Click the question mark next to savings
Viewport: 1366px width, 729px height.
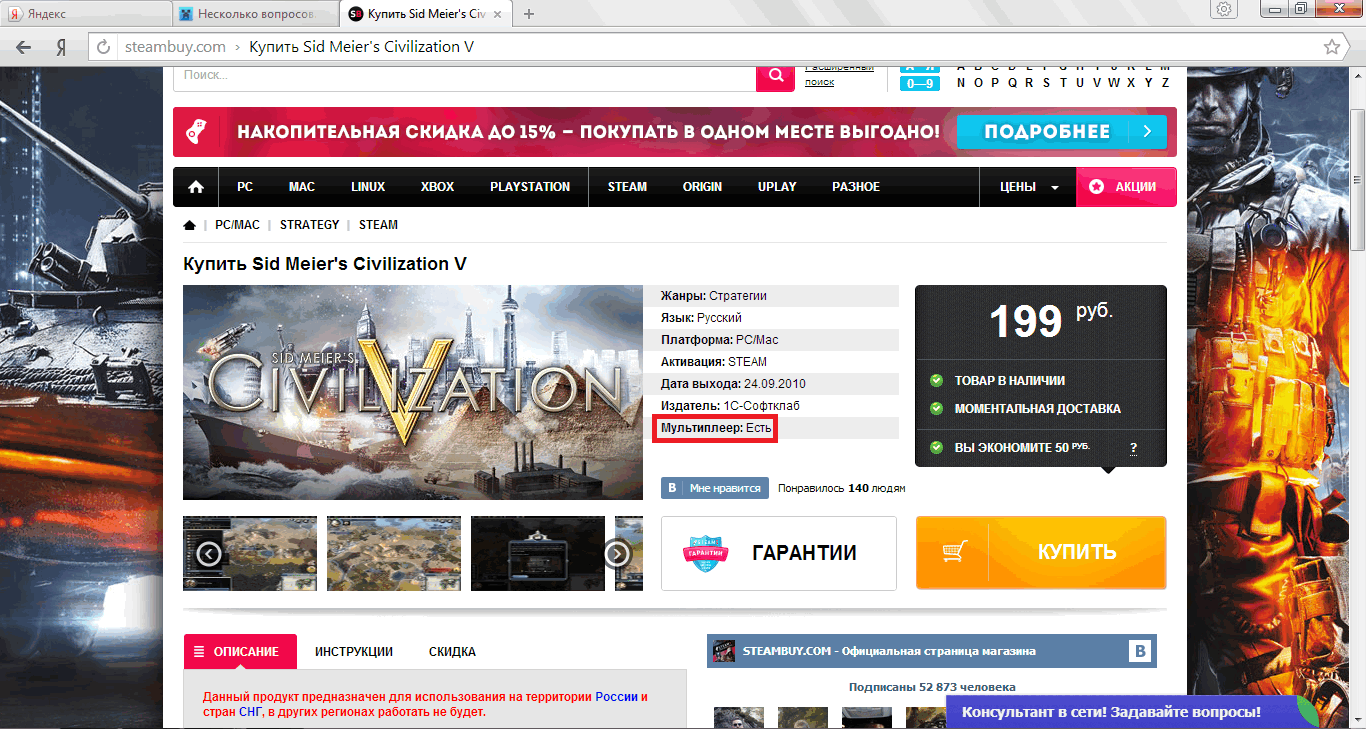(x=1133, y=448)
